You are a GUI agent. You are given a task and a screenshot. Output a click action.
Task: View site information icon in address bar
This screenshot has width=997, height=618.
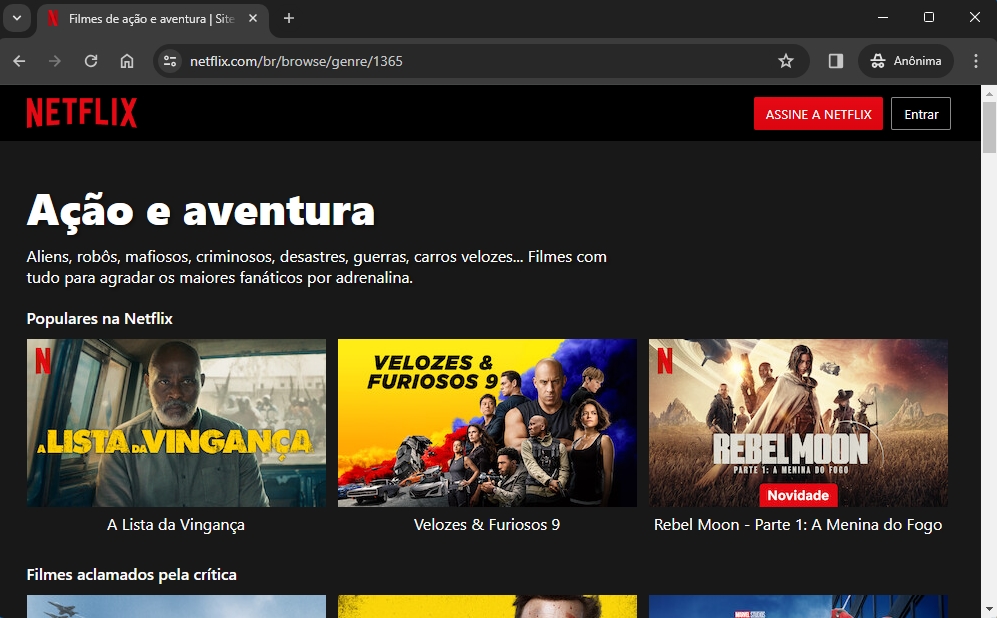tap(170, 61)
